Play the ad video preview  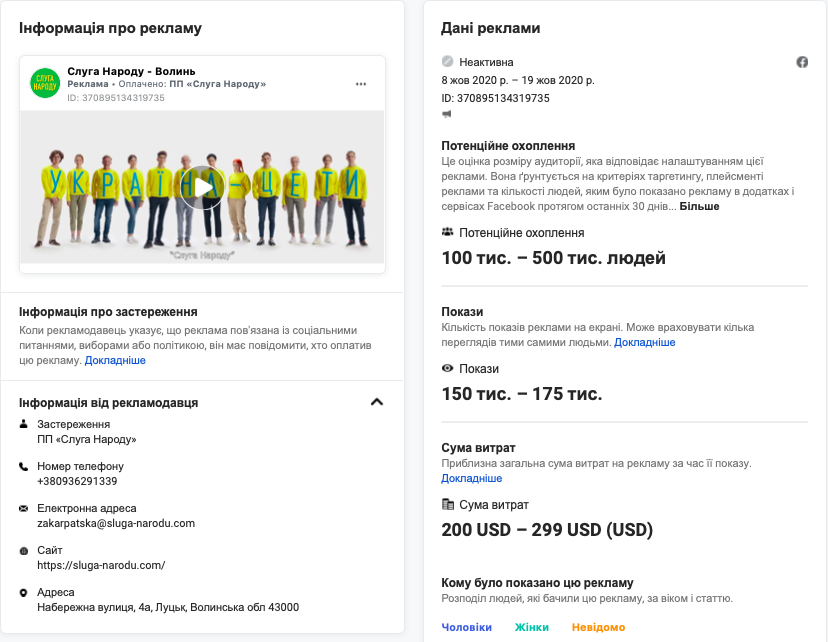pyautogui.click(x=202, y=187)
